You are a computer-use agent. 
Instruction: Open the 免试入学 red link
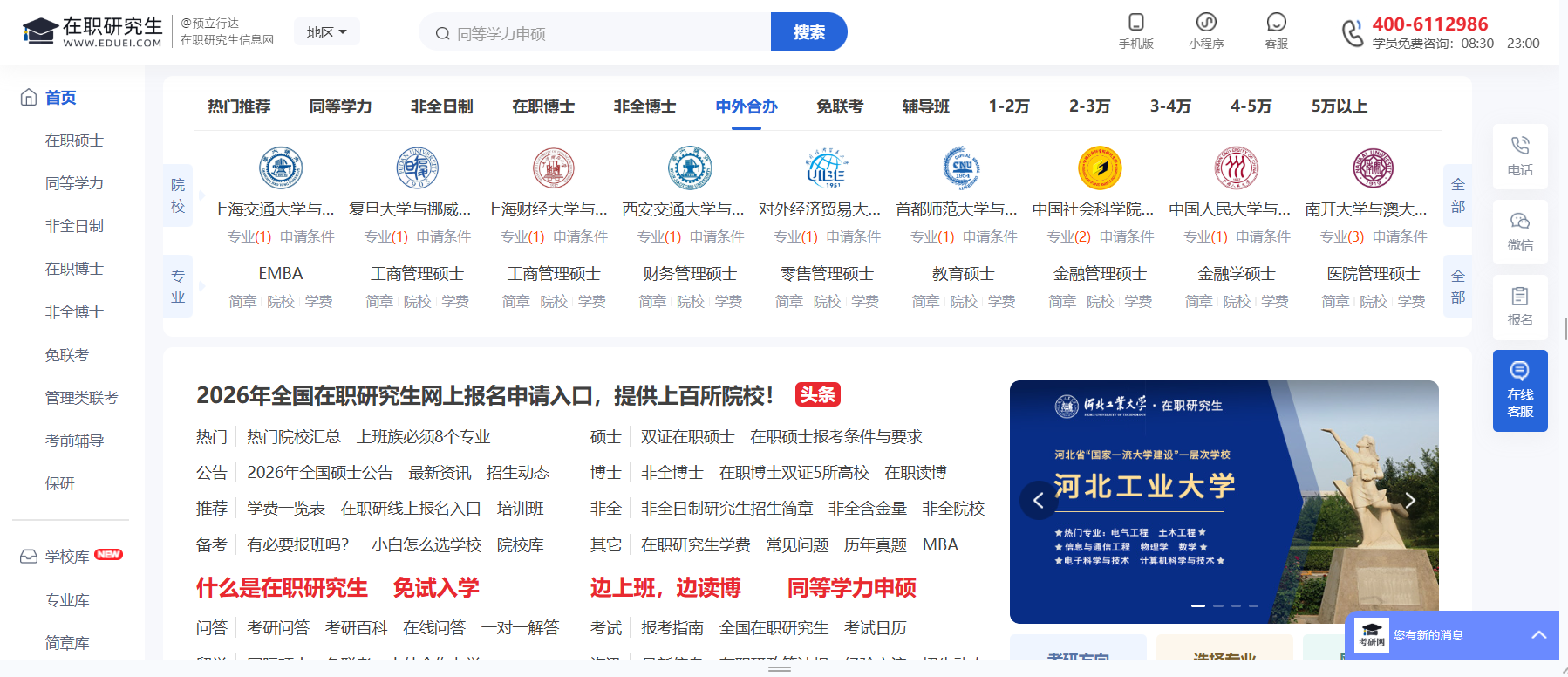pos(436,587)
